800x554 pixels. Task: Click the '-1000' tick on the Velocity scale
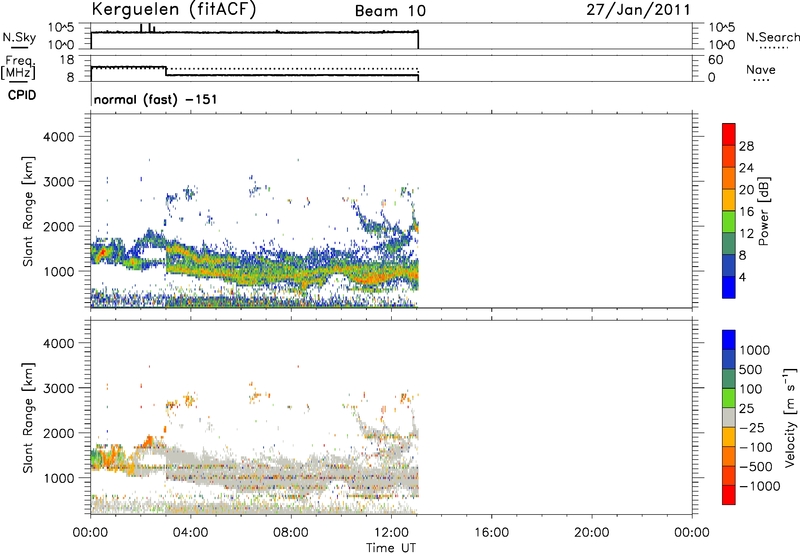760,486
